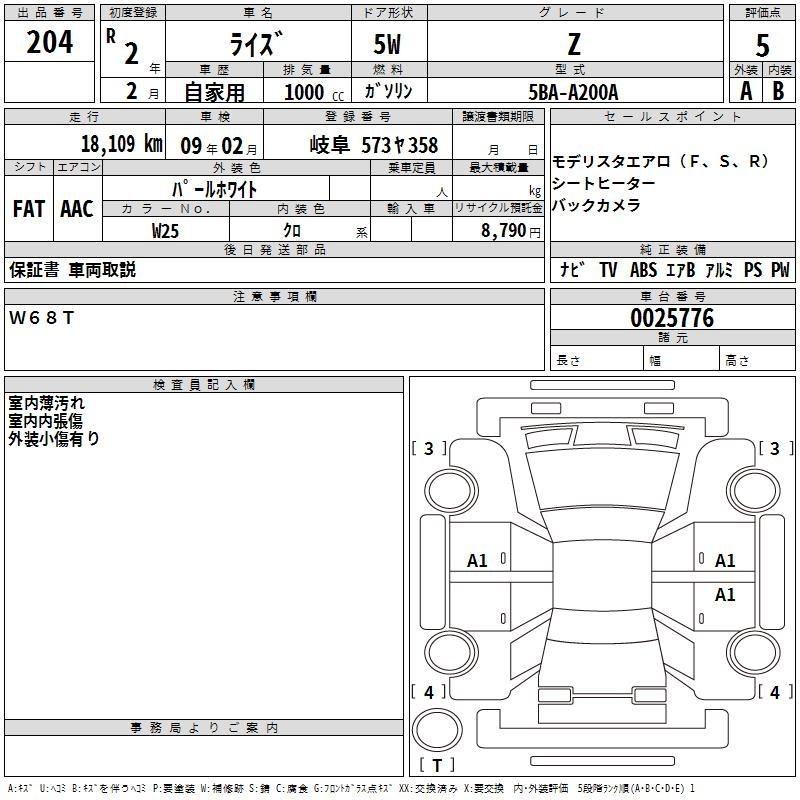Click the model code 5BA-A200A
800x800 pixels.
click(573, 91)
